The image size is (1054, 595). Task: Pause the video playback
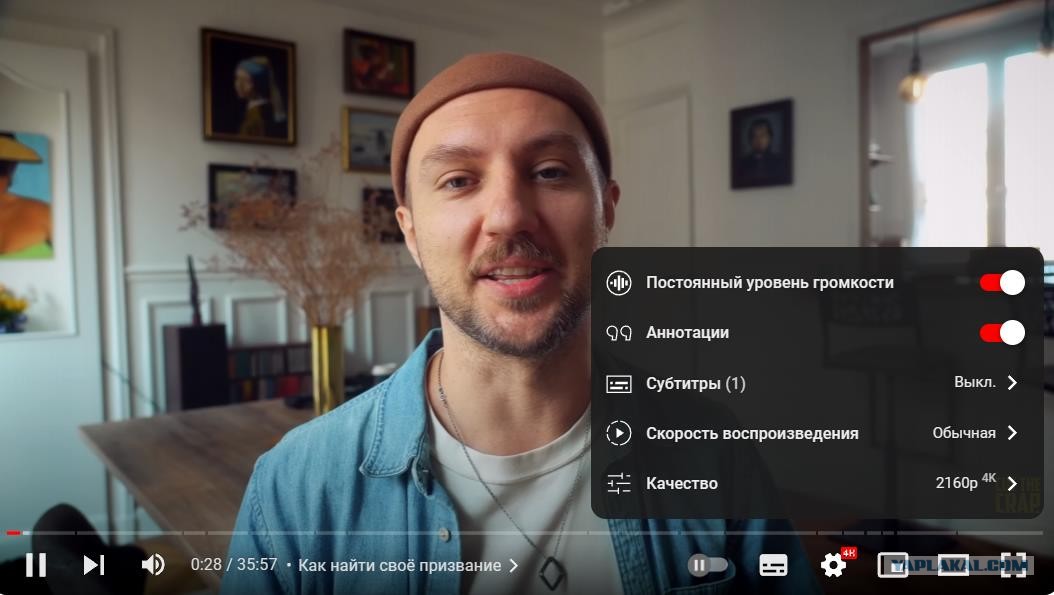pos(36,565)
